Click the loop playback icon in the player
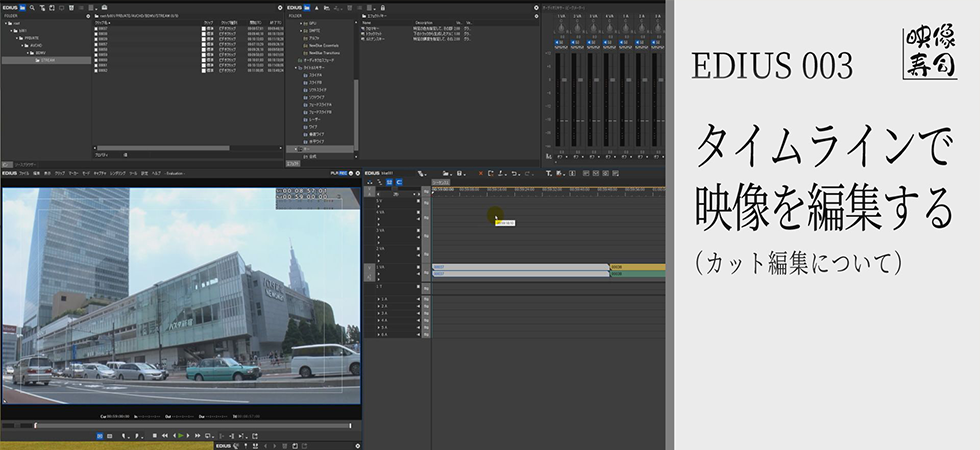 coord(208,436)
